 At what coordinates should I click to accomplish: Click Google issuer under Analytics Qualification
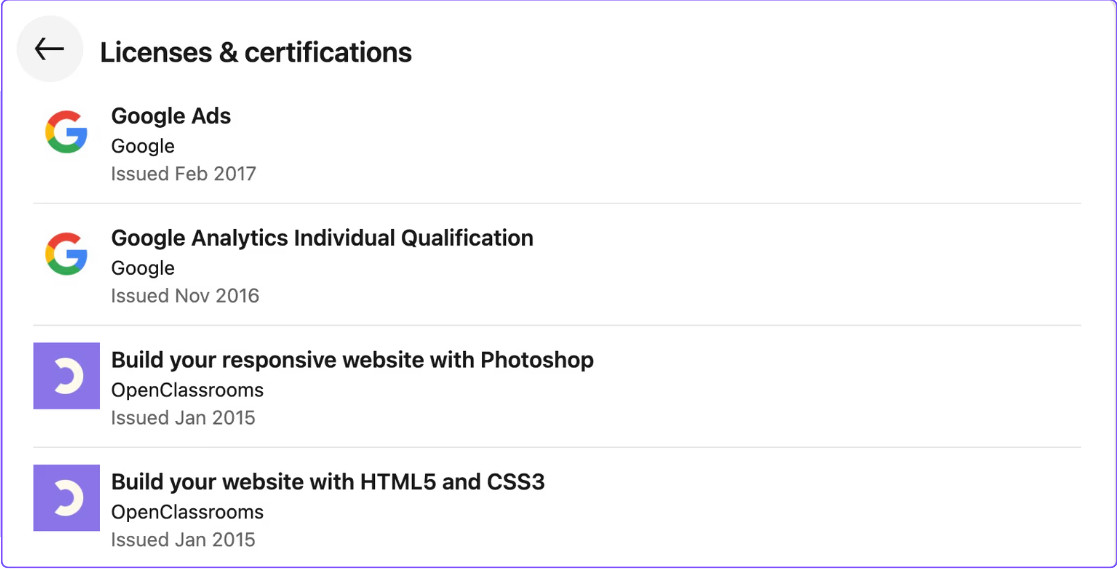click(142, 268)
